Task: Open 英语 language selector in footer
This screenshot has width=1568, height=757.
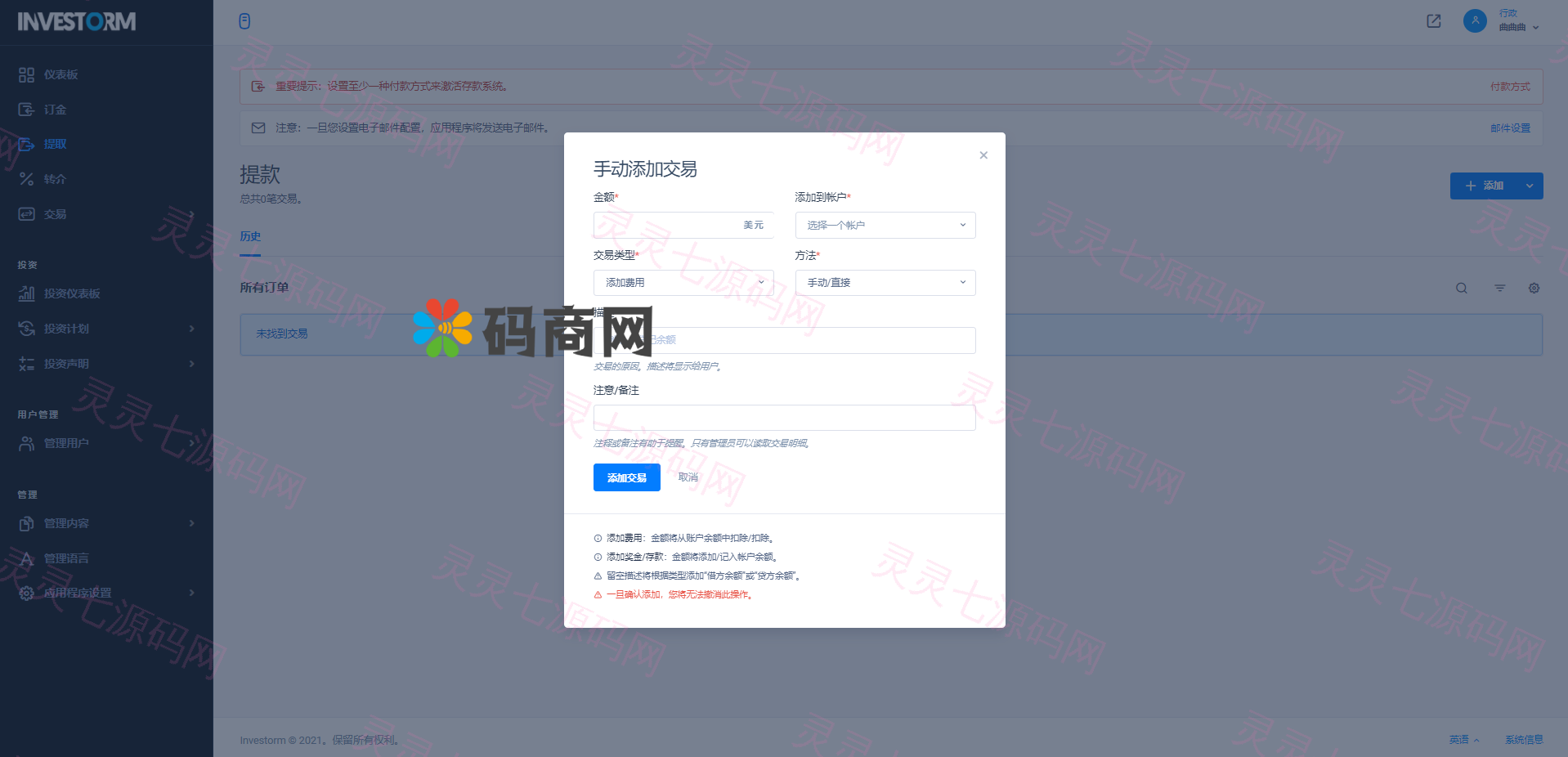Action: pyautogui.click(x=1464, y=740)
